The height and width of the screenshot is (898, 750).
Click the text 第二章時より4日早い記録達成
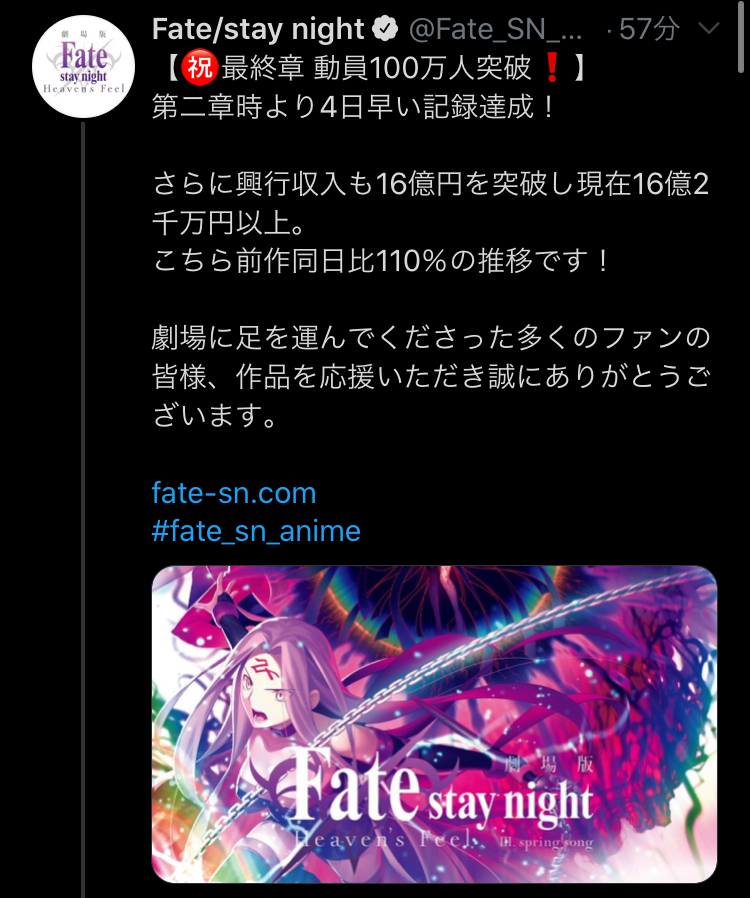(x=353, y=107)
